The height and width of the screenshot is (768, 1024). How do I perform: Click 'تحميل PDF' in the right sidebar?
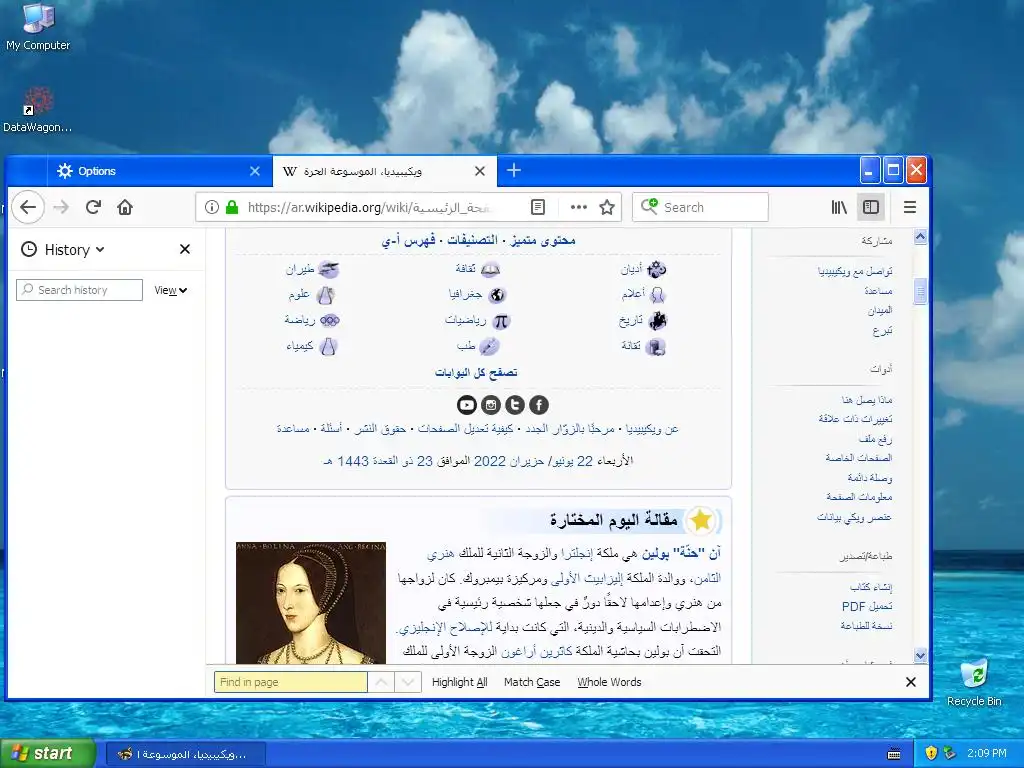coord(867,606)
